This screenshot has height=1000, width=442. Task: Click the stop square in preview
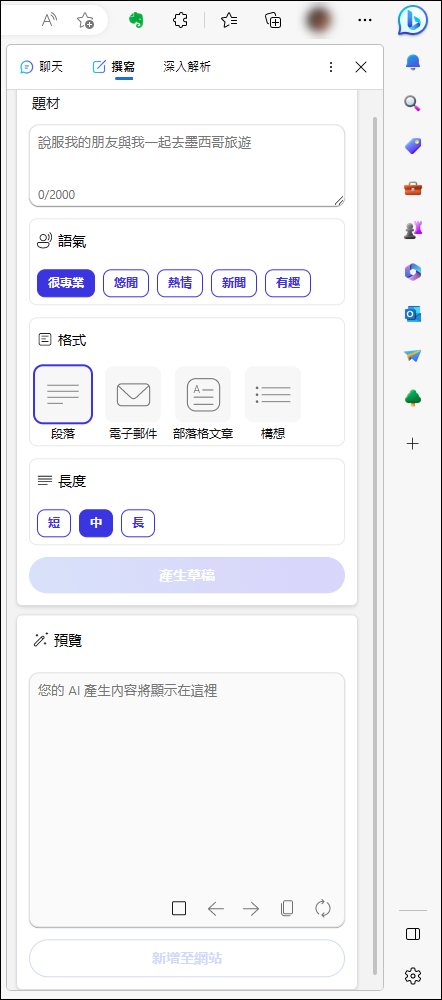coord(179,908)
